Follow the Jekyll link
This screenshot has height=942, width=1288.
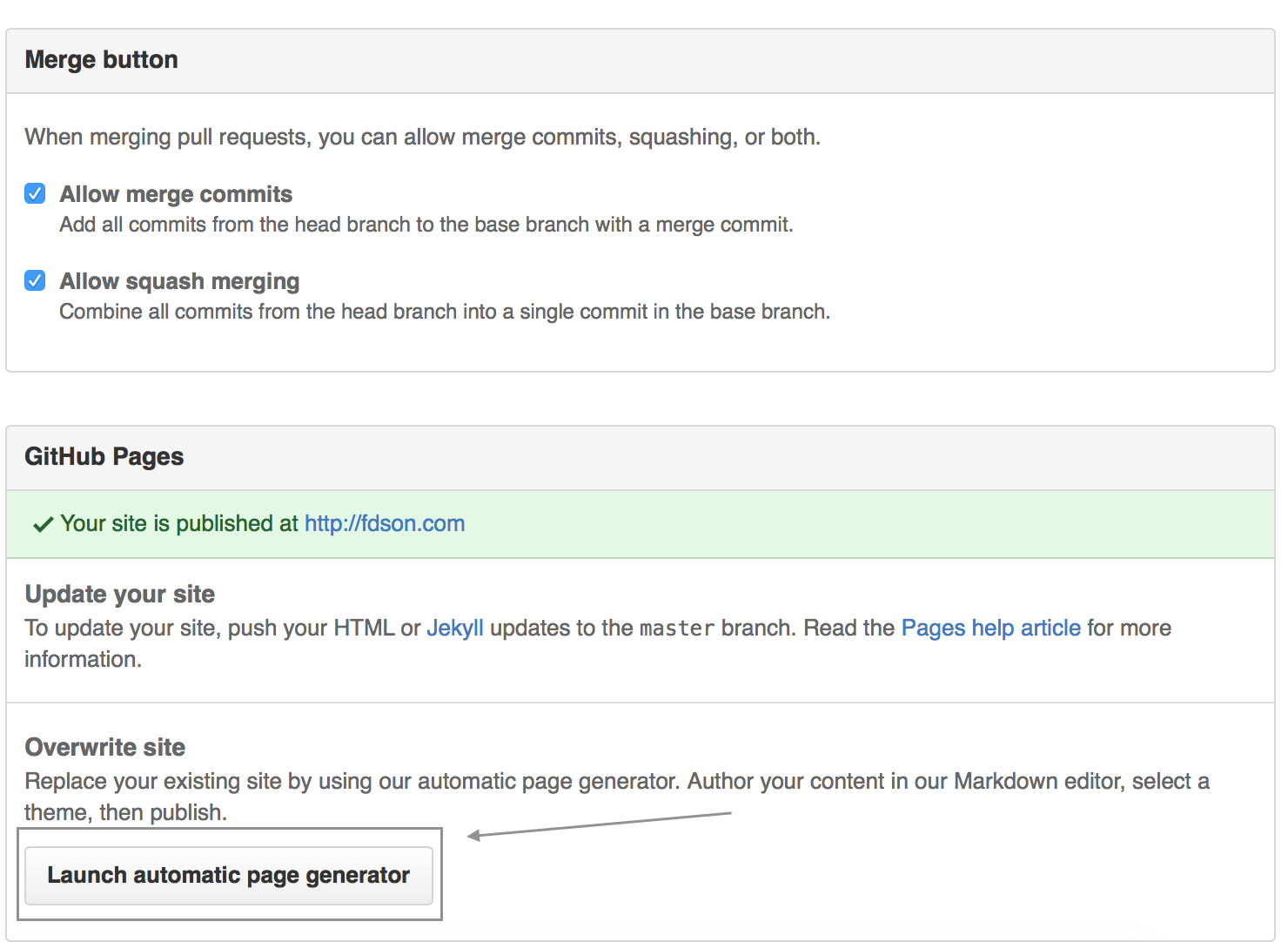pyautogui.click(x=454, y=628)
